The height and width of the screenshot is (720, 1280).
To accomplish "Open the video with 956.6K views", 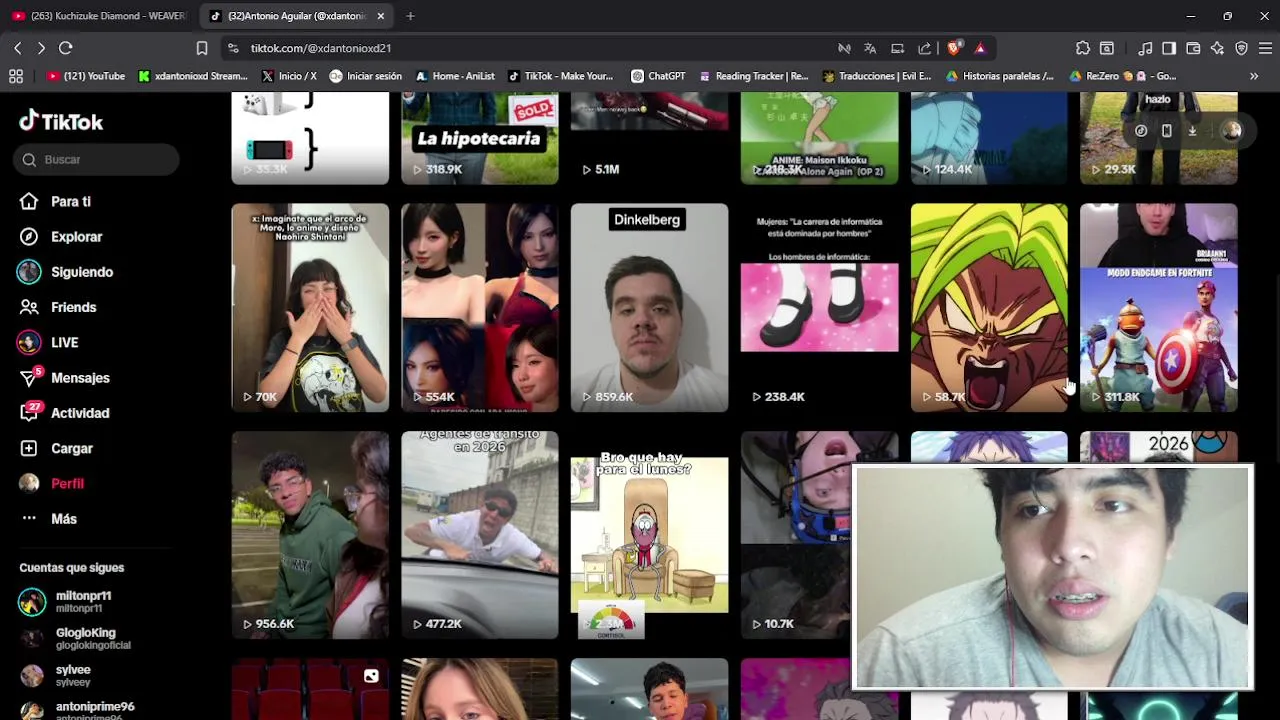I will click(310, 535).
